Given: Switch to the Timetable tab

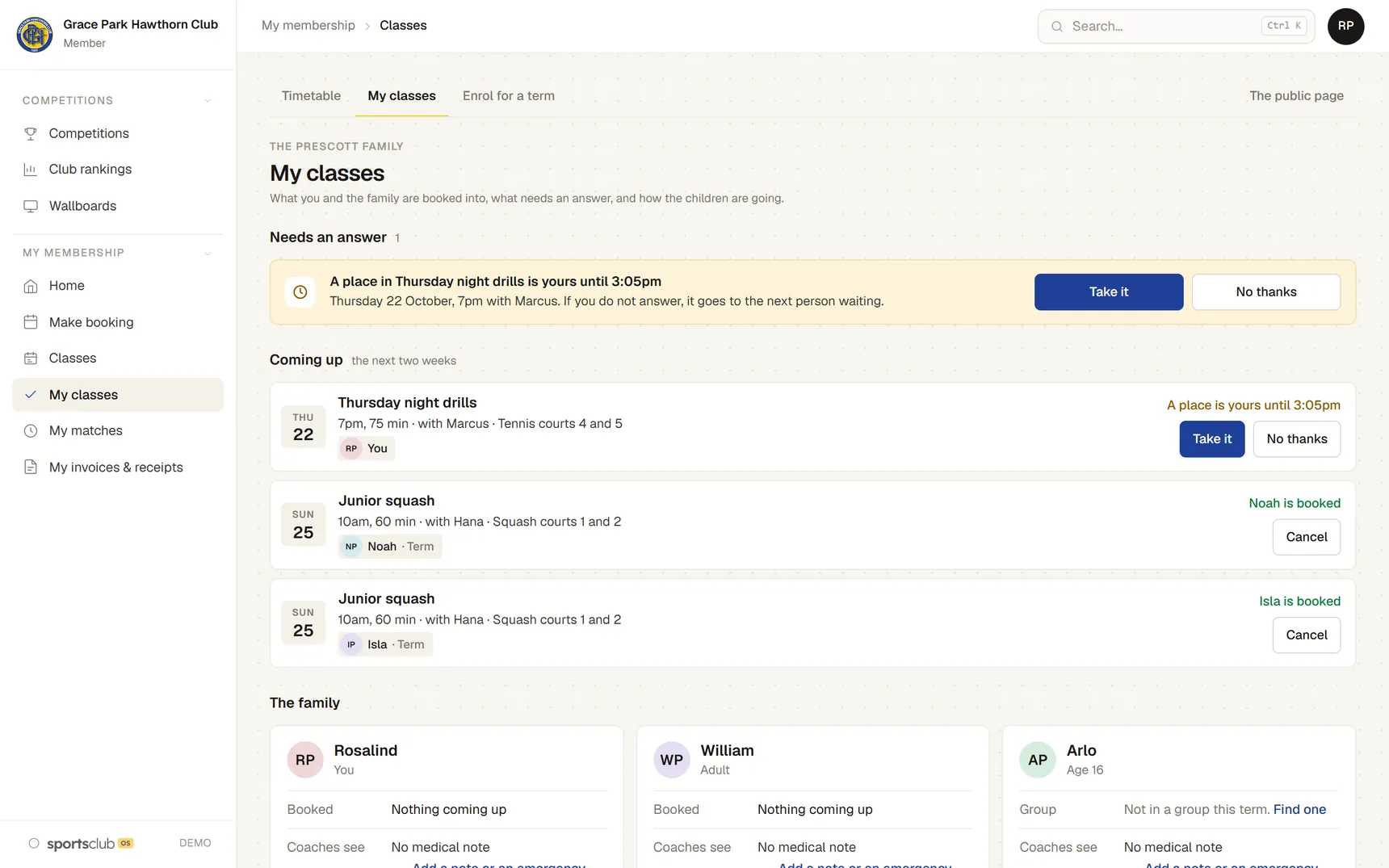Looking at the screenshot, I should pyautogui.click(x=311, y=96).
